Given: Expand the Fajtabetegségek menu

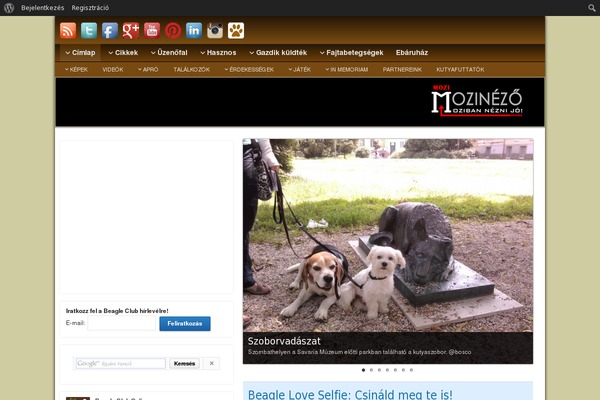Looking at the screenshot, I should 352,53.
